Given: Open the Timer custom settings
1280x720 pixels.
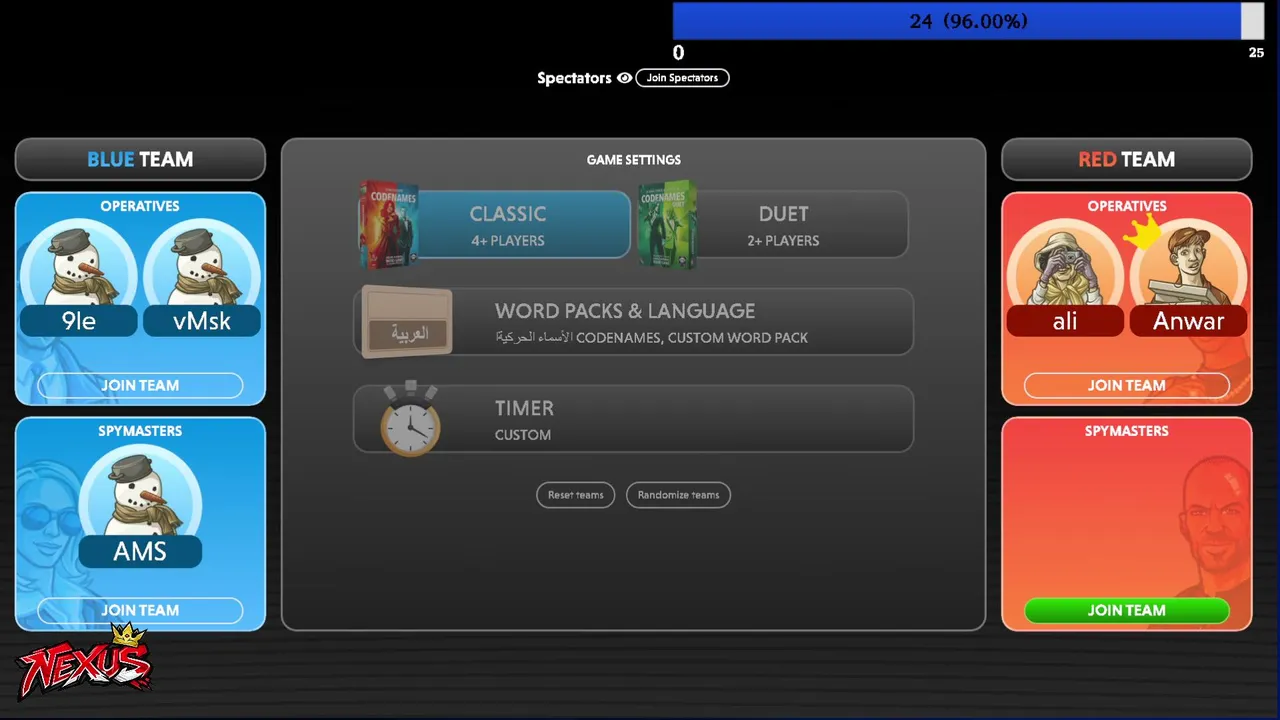Looking at the screenshot, I should coord(633,419).
